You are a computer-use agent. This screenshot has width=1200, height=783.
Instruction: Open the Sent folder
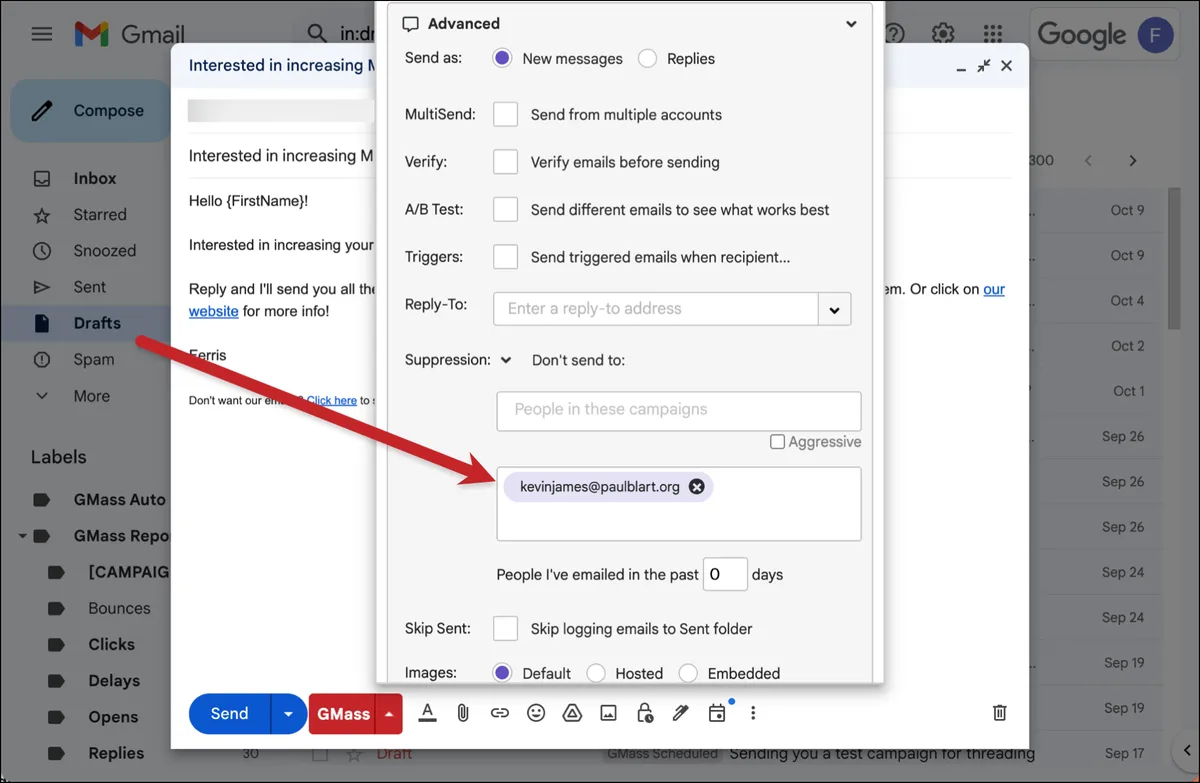coord(89,287)
